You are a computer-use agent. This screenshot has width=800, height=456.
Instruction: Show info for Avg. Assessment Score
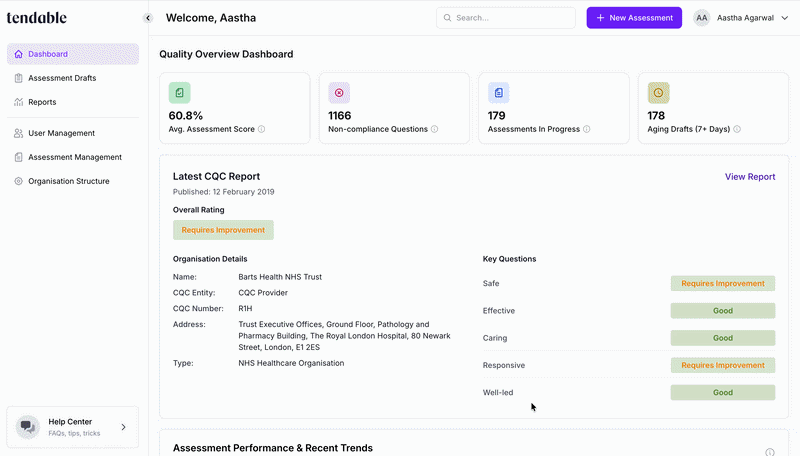(262, 129)
